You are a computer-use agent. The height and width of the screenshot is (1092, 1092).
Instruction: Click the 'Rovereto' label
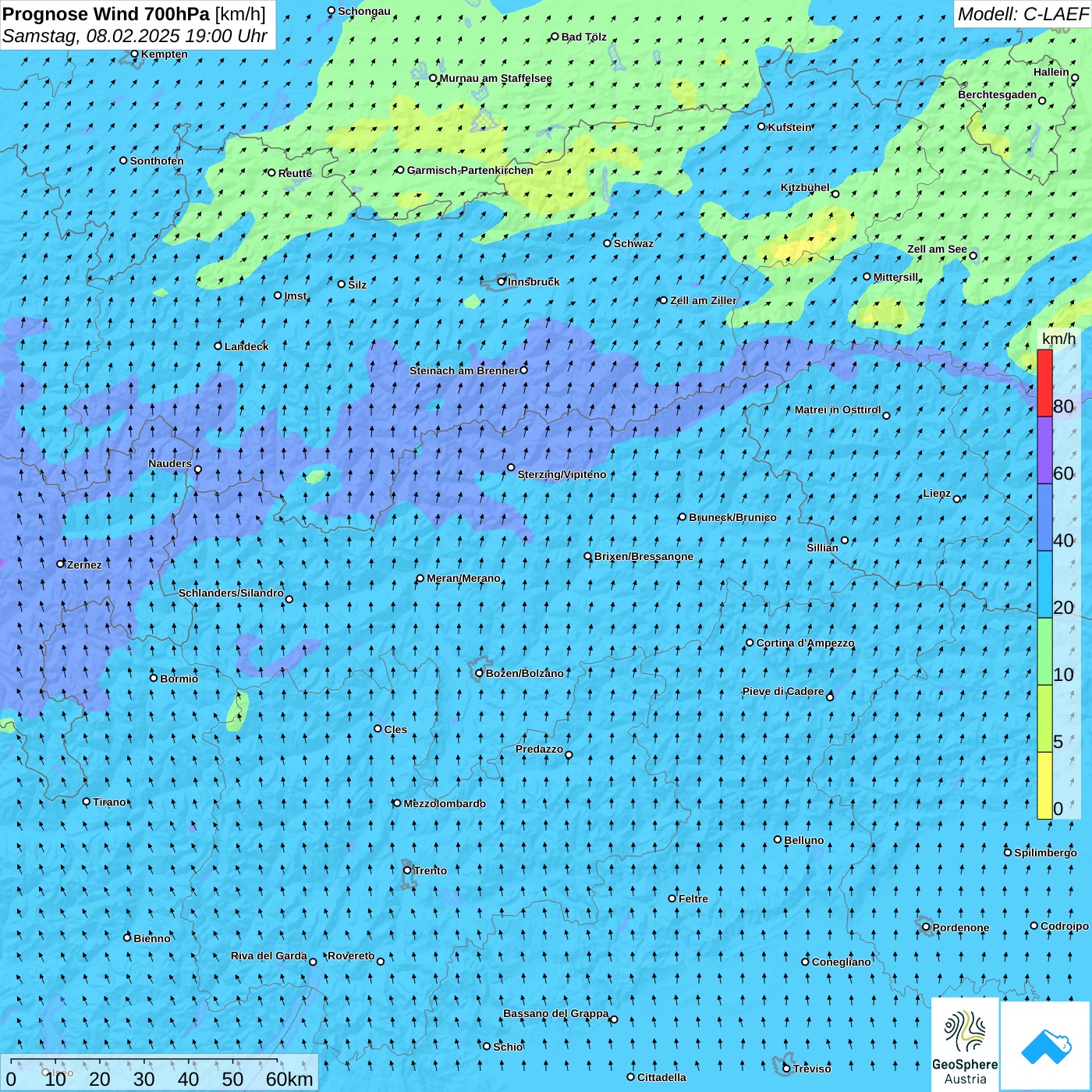pyautogui.click(x=351, y=955)
